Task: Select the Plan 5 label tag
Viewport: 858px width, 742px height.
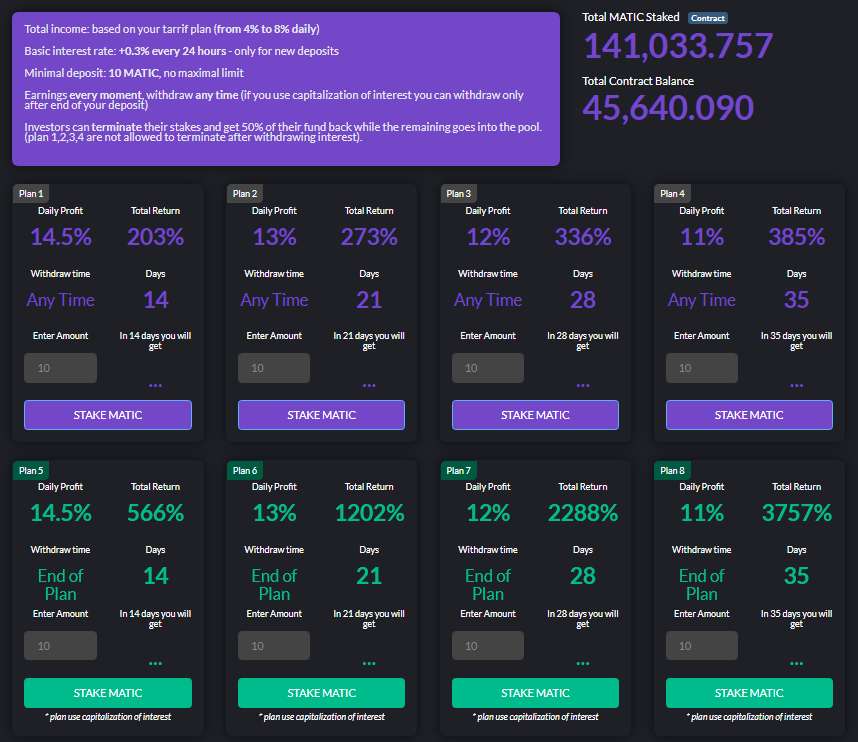Action: click(x=31, y=471)
